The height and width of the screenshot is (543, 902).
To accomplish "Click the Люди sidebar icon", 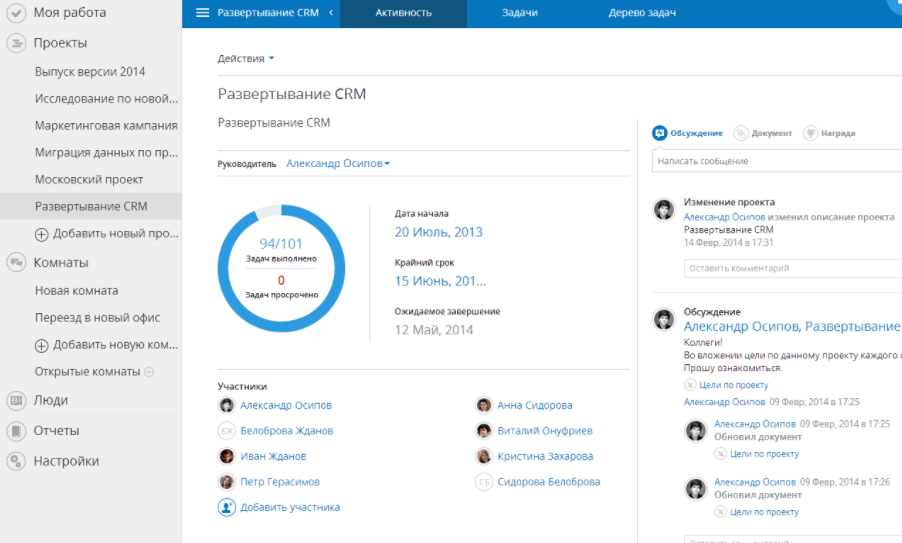I will [x=16, y=400].
